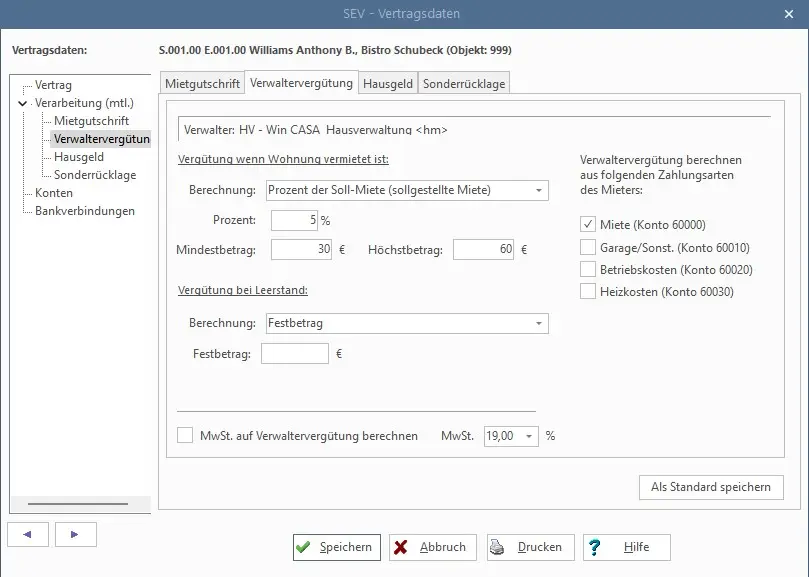809x577 pixels.
Task: Collapse the Verarbeitung (mtl.) tree node
Action: [x=22, y=103]
